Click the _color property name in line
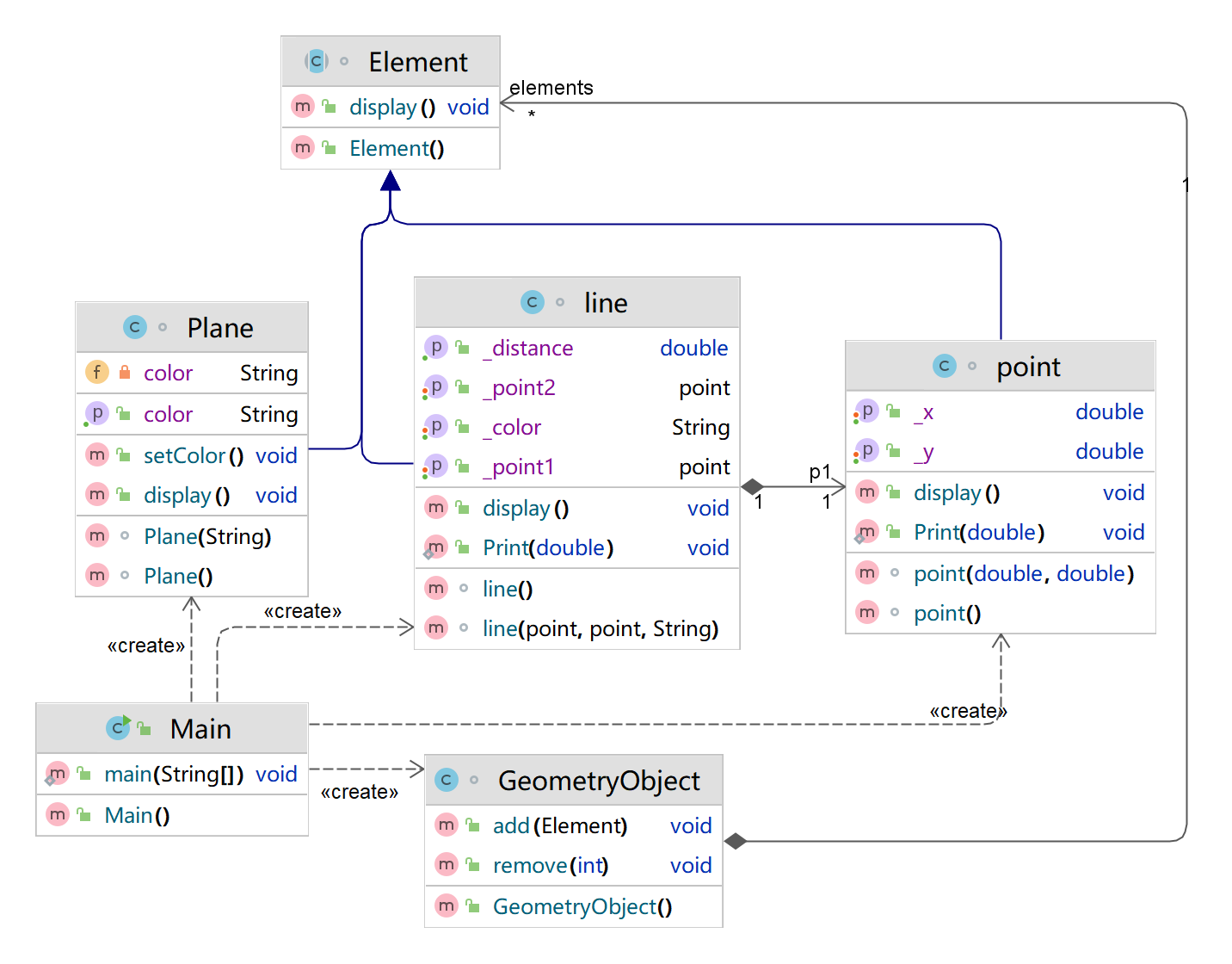1232x964 pixels. click(512, 428)
